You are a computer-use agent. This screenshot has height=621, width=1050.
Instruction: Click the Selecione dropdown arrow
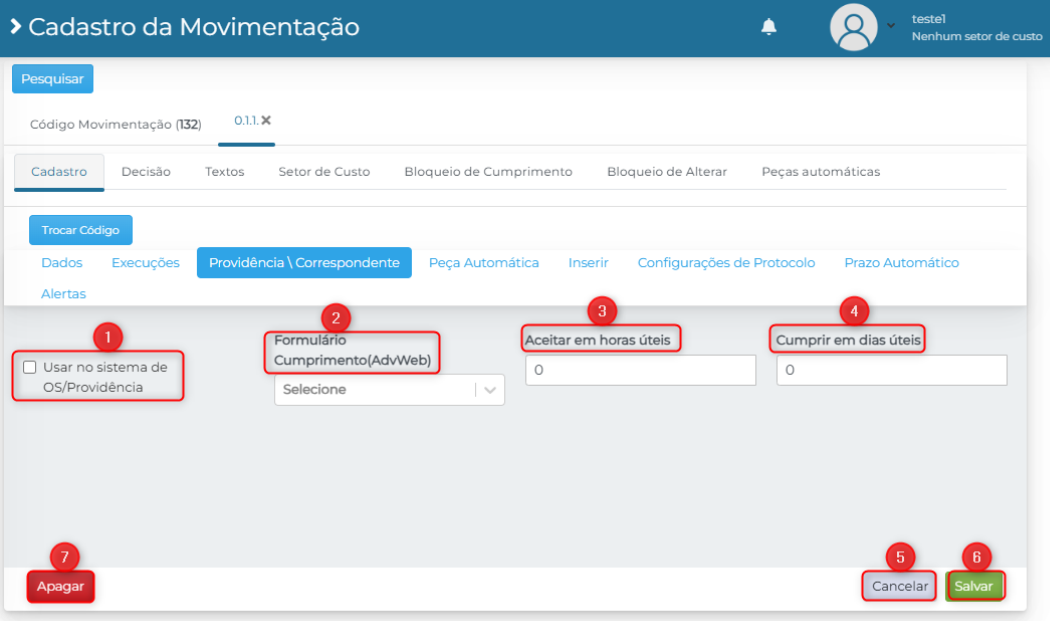490,390
